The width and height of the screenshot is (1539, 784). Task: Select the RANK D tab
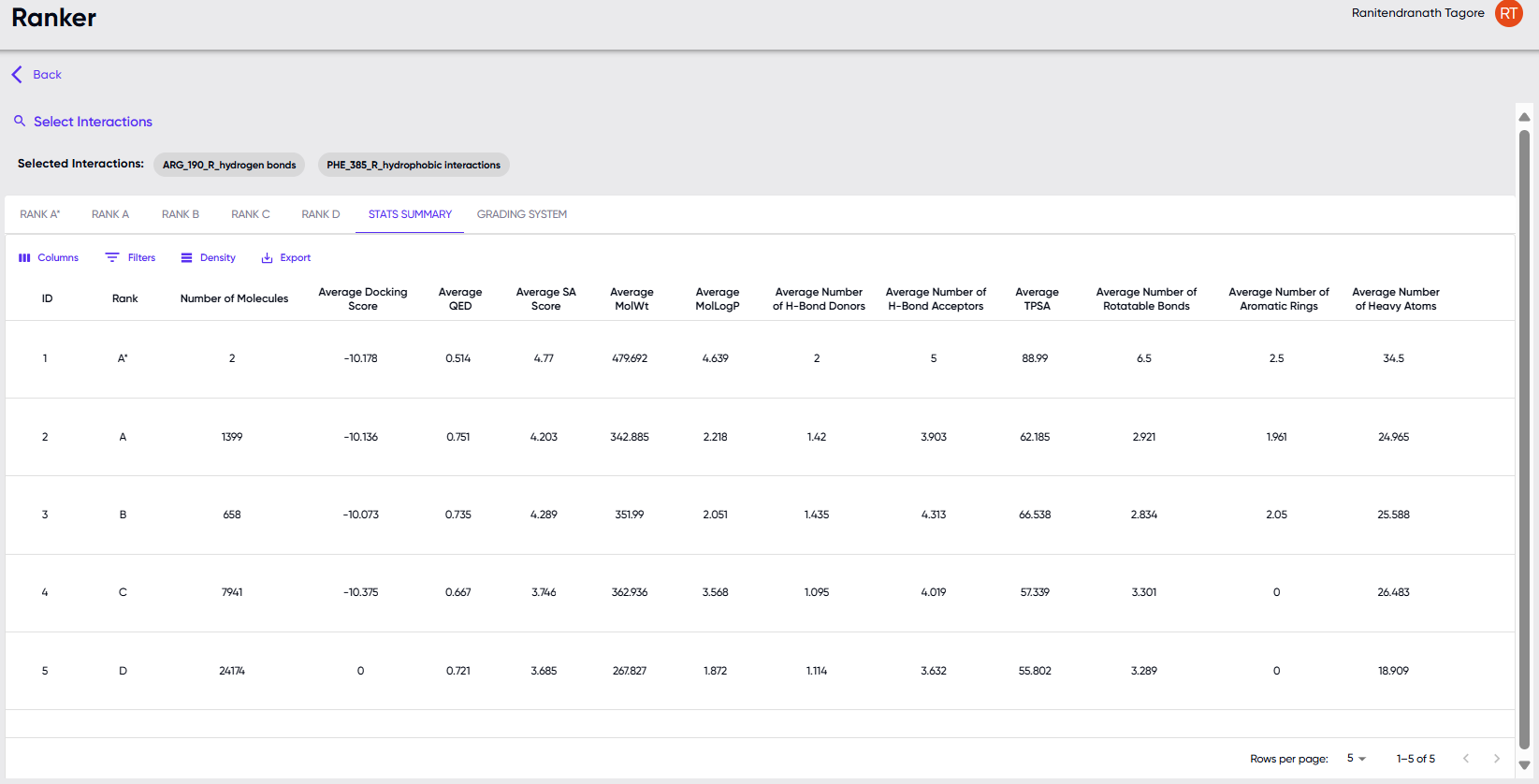click(x=321, y=214)
